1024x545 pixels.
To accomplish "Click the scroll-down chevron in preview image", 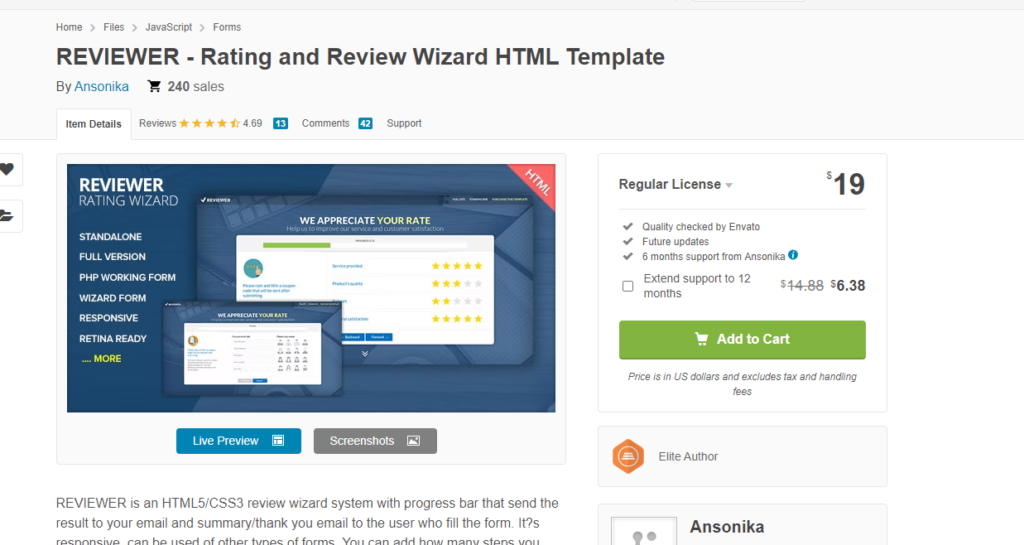I will coord(364,353).
